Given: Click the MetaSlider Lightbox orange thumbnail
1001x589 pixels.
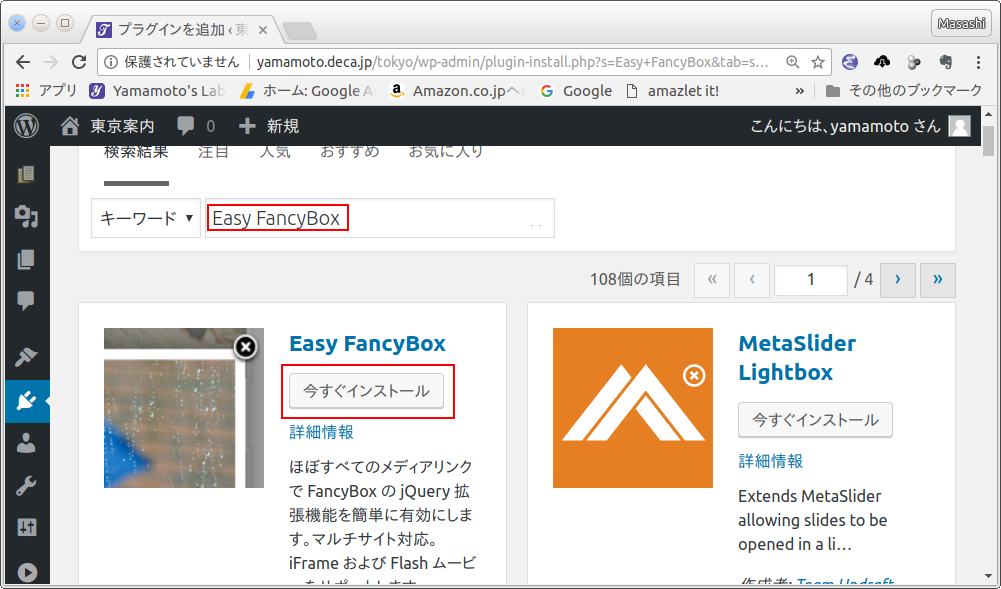Looking at the screenshot, I should (x=633, y=408).
